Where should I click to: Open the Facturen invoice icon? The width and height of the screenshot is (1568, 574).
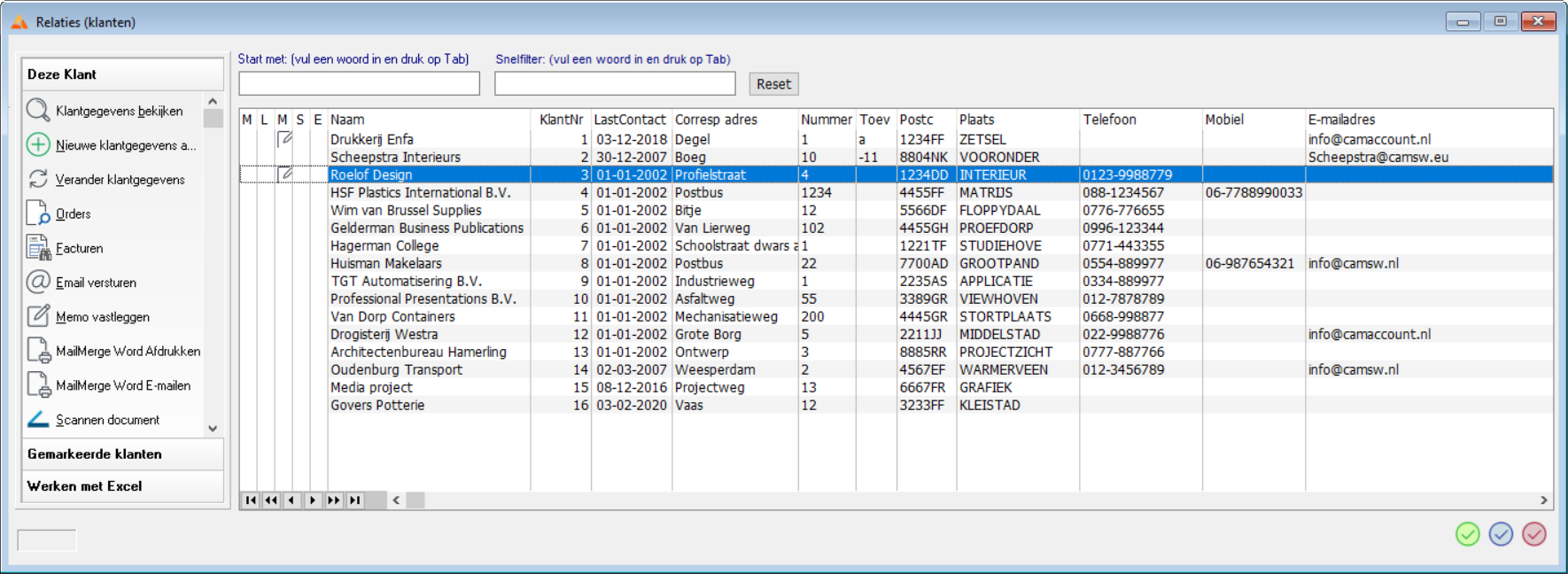coord(38,248)
